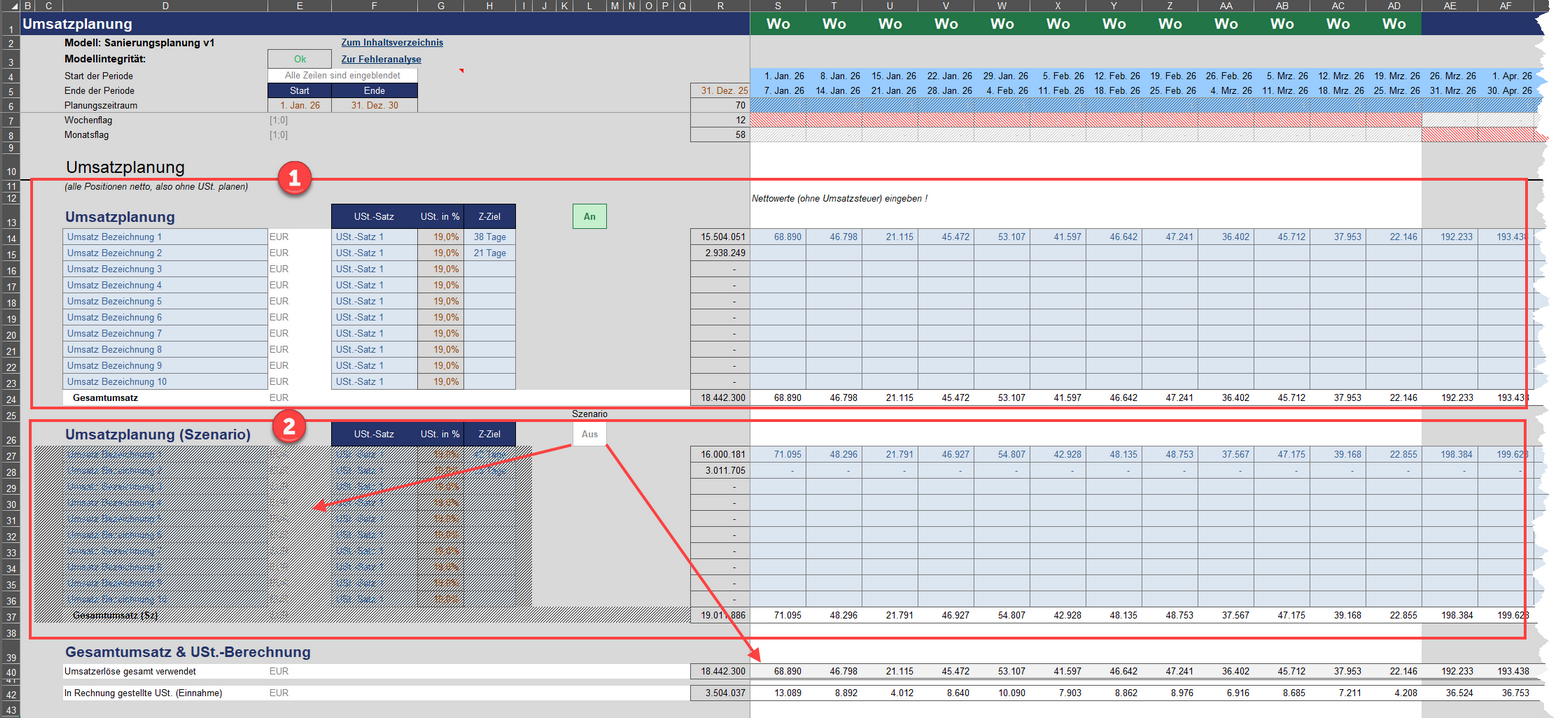Click the Ok model integrity cell
The image size is (1554, 718).
(299, 59)
